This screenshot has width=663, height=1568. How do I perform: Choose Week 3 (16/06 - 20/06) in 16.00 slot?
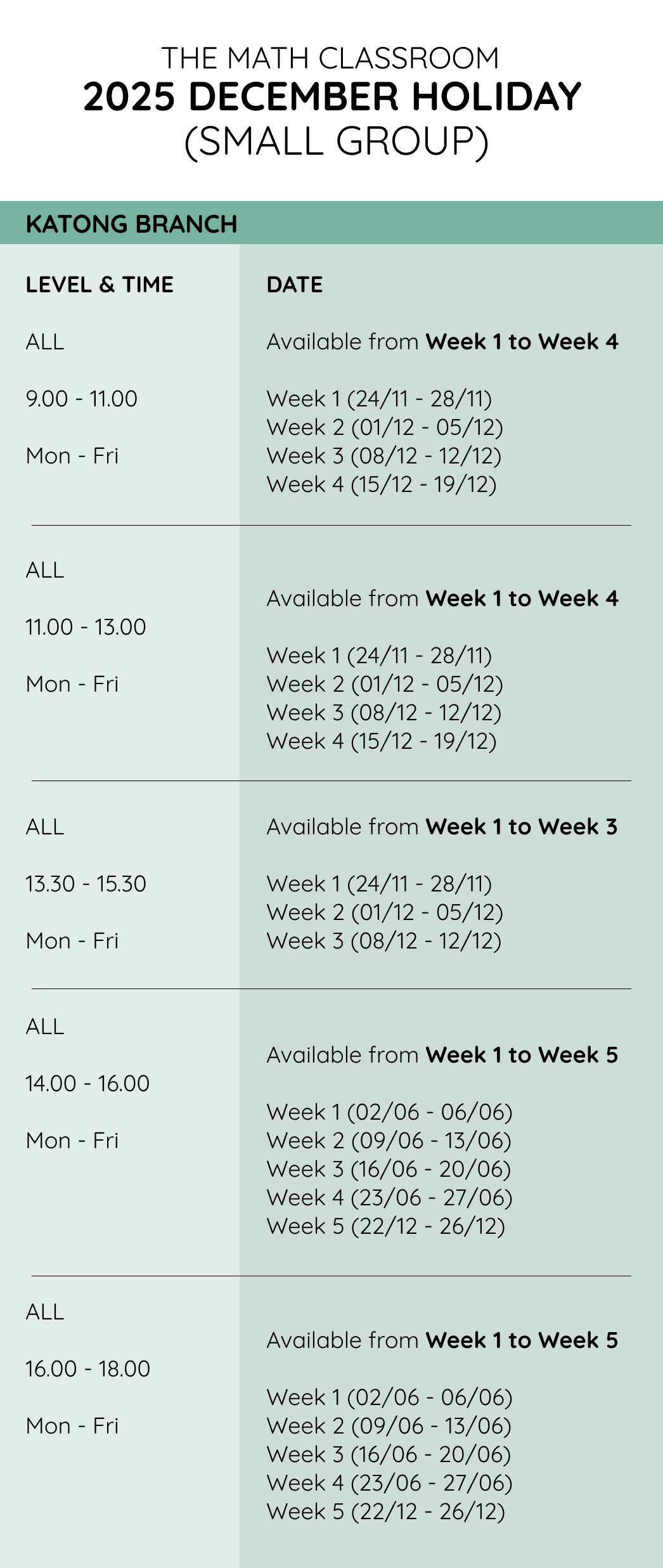pos(389,1455)
